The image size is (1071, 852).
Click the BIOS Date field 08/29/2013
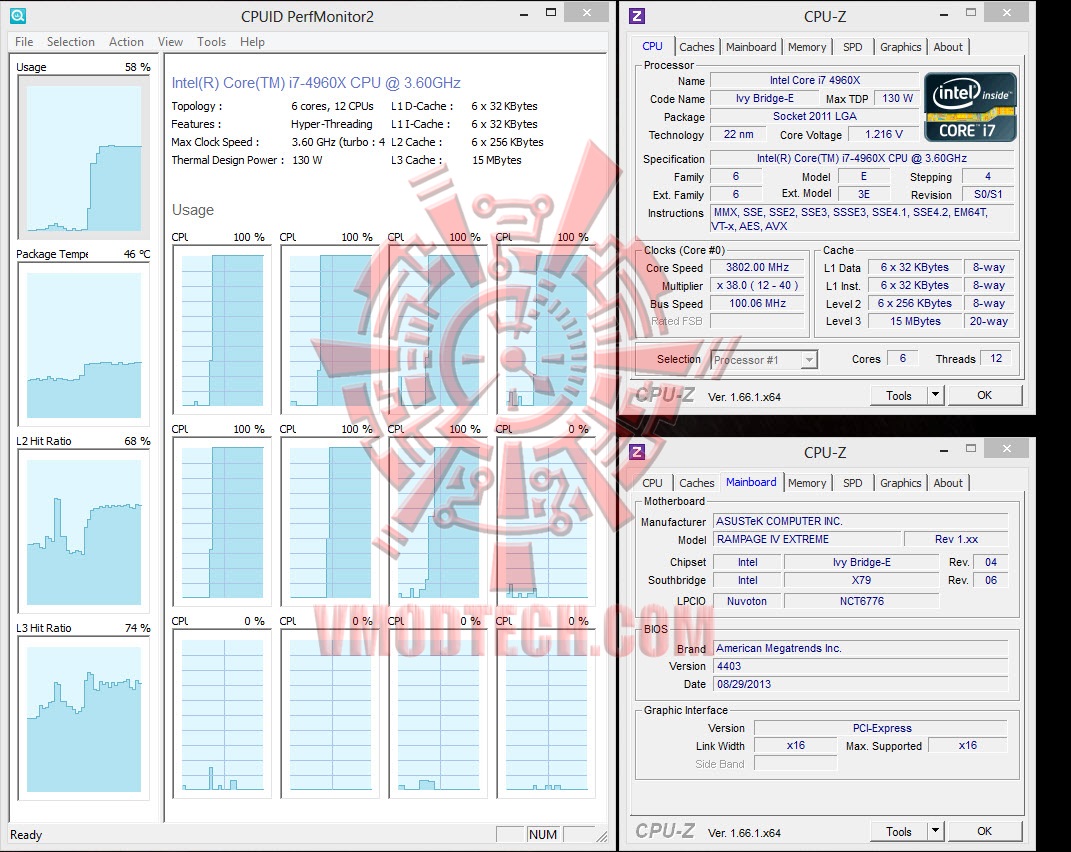[x=861, y=684]
